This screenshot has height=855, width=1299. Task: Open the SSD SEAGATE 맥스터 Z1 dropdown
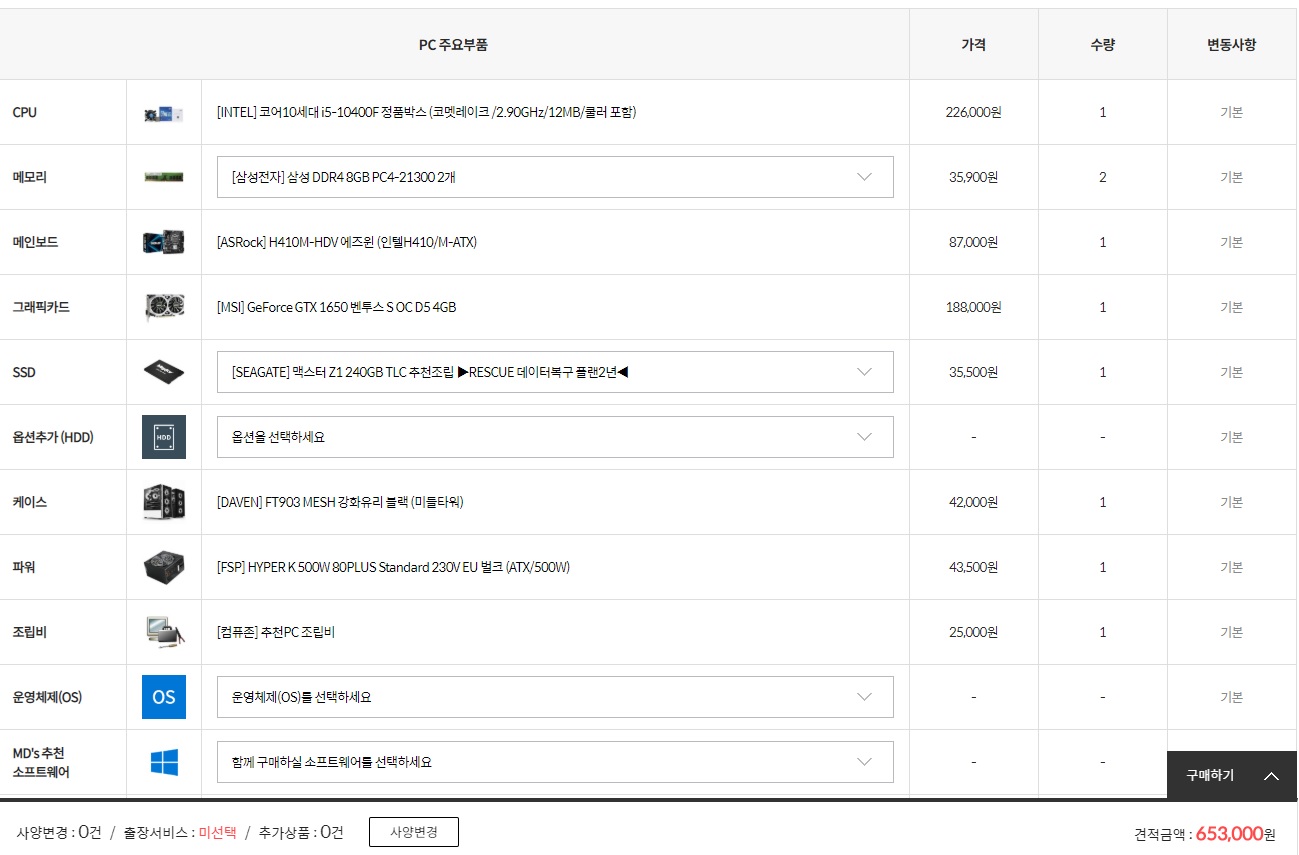pos(555,372)
